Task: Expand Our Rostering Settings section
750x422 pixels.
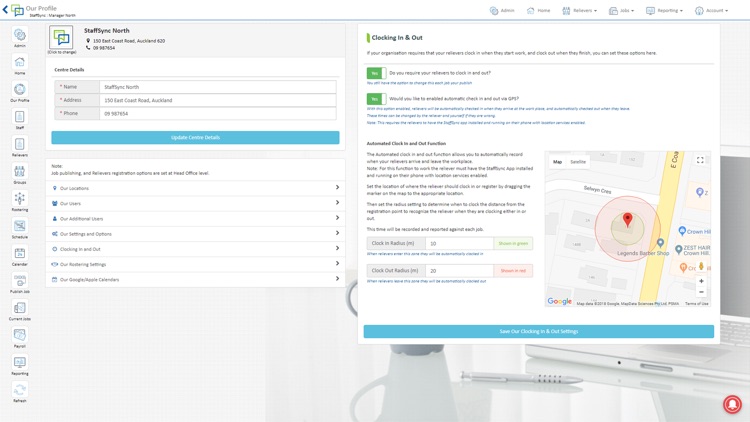Action: [x=195, y=264]
